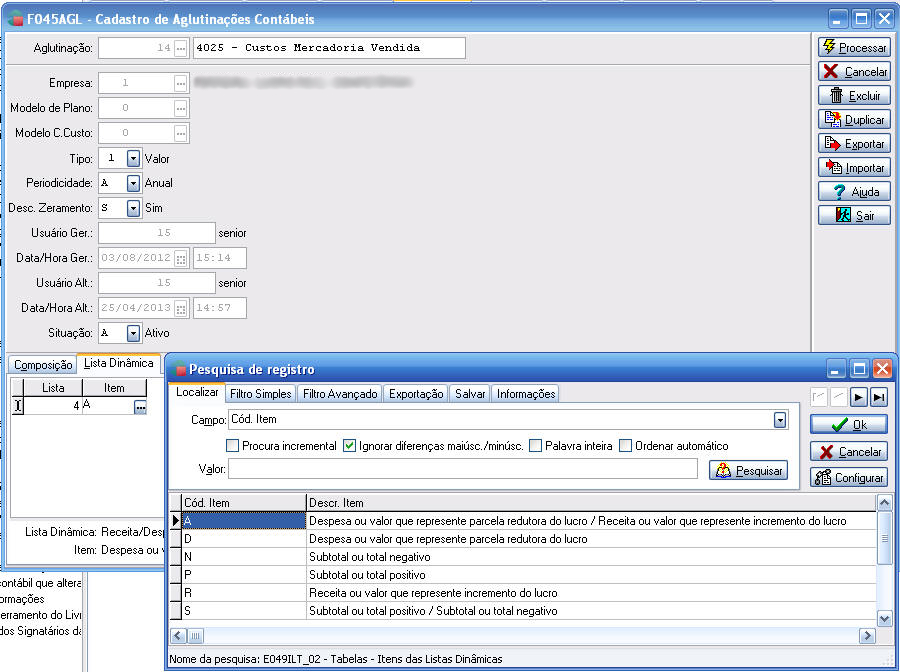
Task: Select row N Subtotal ou total negativo
Action: (x=523, y=557)
